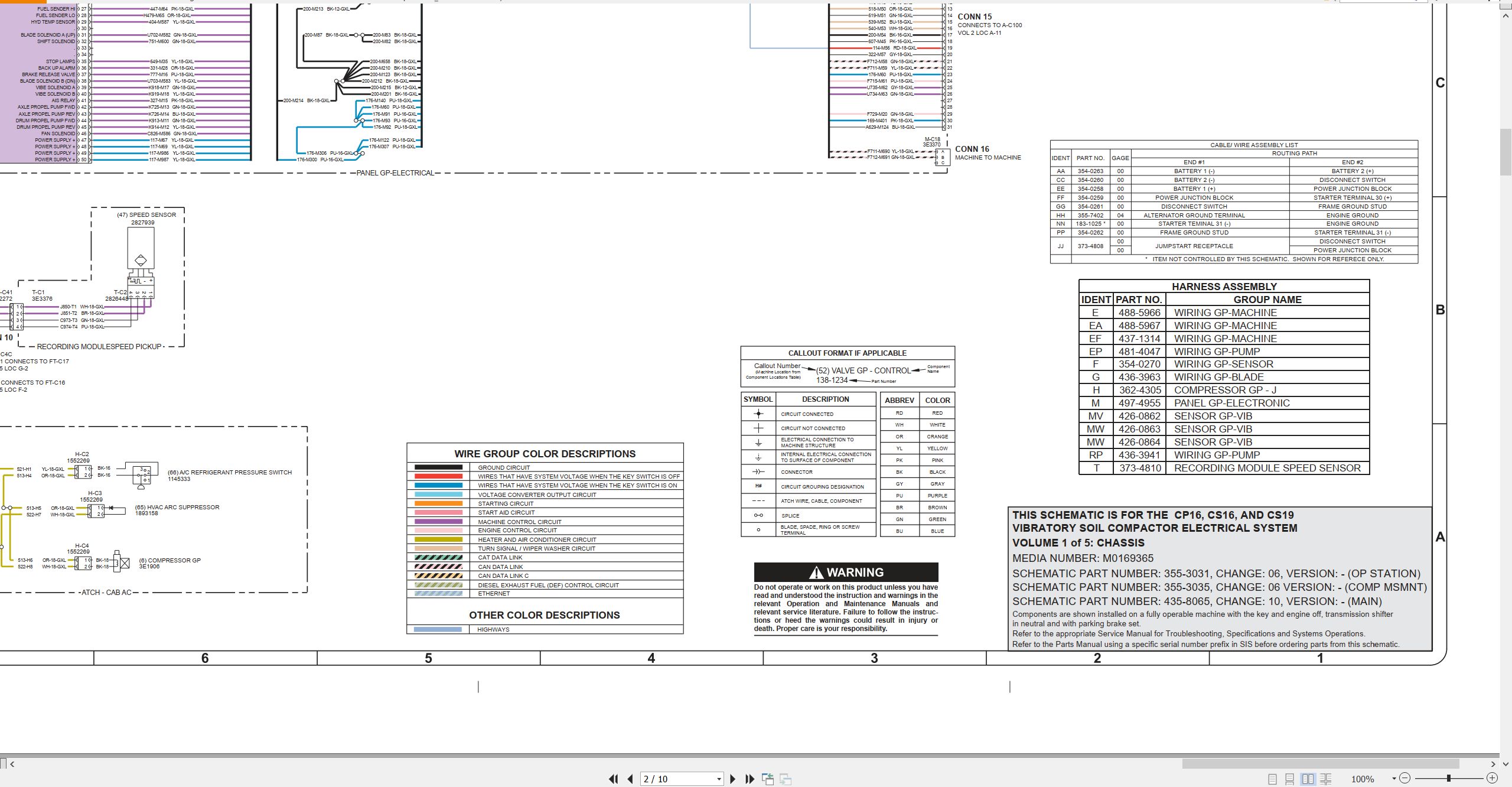
Task: Click the (6) COMPRESSOR GP label
Action: coord(170,560)
